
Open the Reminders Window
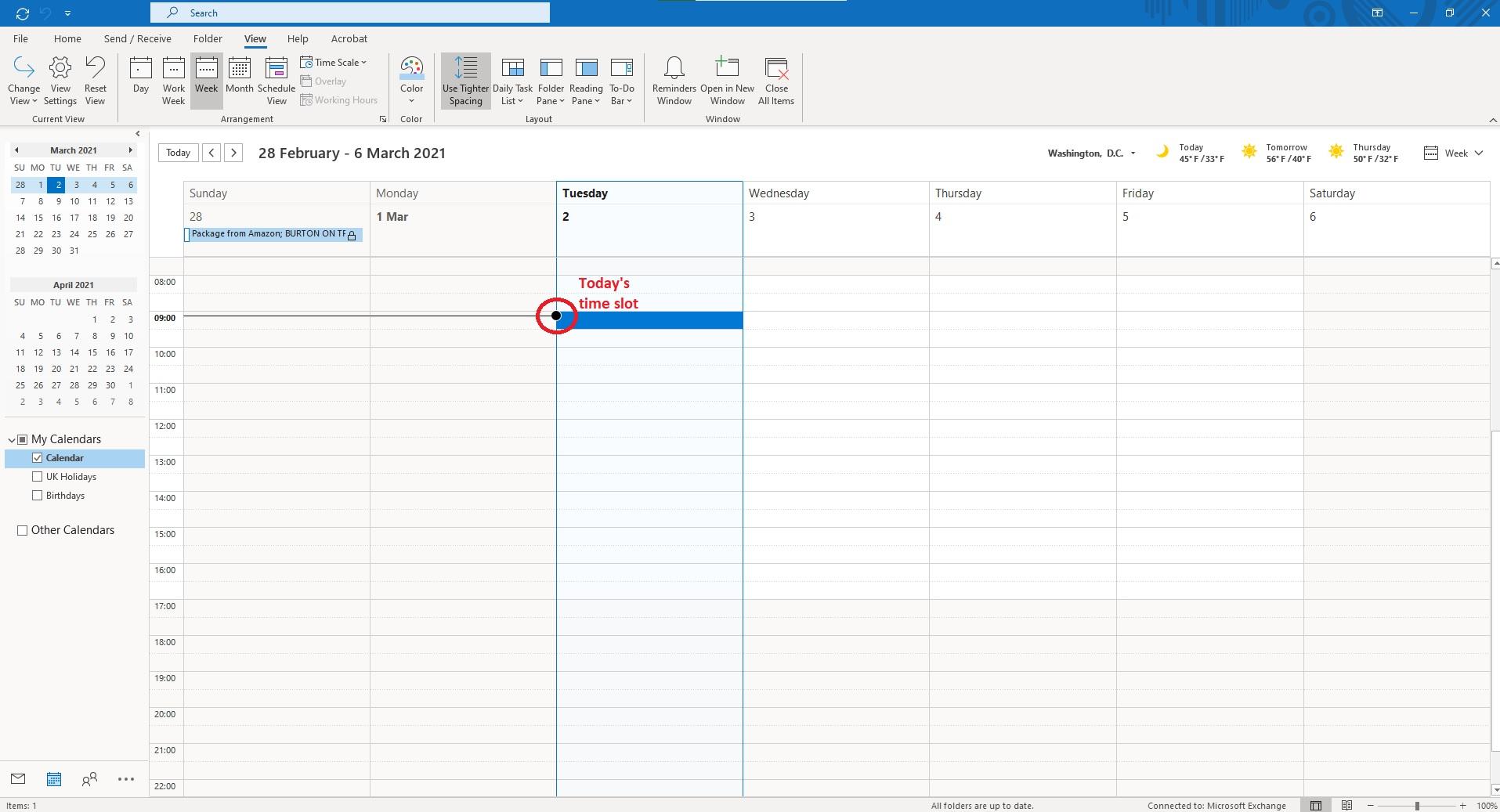[674, 81]
